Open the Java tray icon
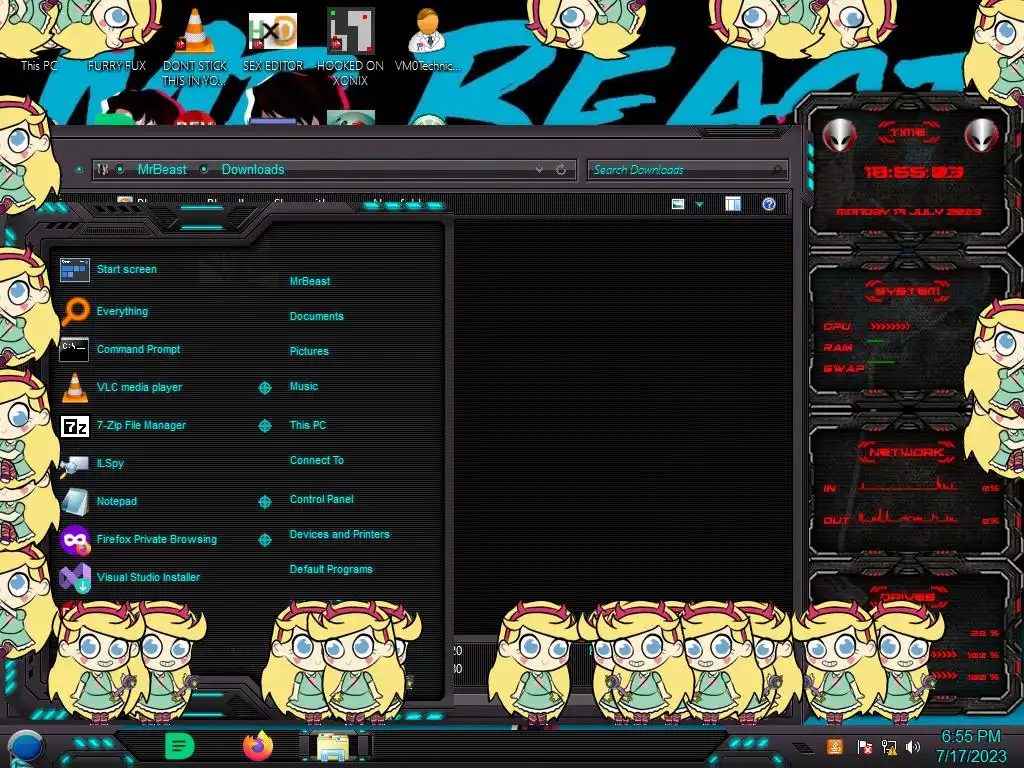Screen dimensions: 1024x768 [835, 746]
